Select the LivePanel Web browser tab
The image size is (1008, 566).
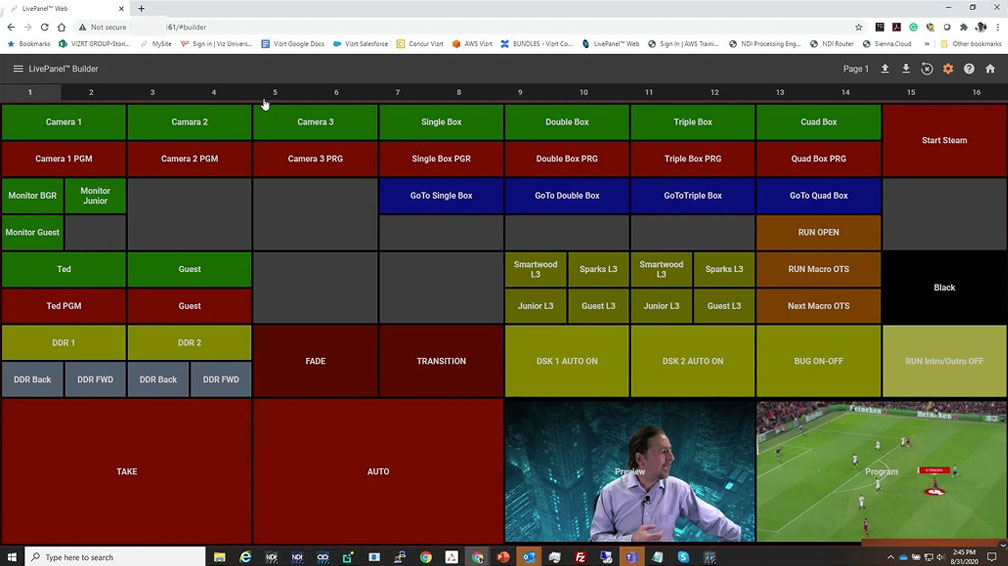tap(62, 8)
